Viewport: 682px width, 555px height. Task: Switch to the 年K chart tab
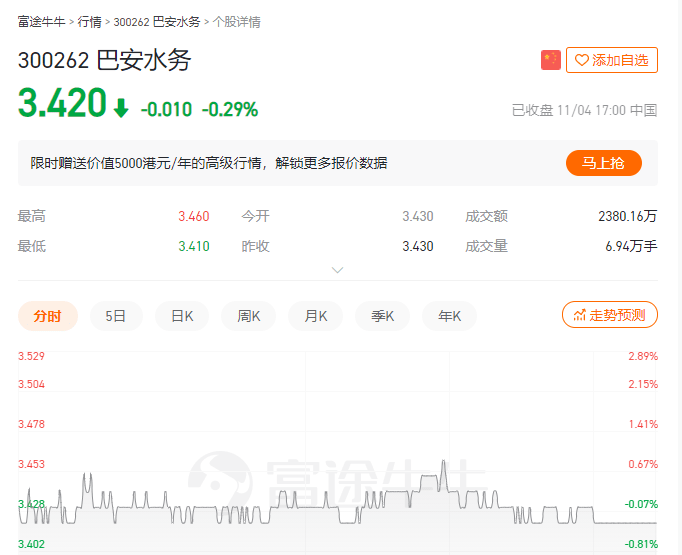(x=449, y=316)
